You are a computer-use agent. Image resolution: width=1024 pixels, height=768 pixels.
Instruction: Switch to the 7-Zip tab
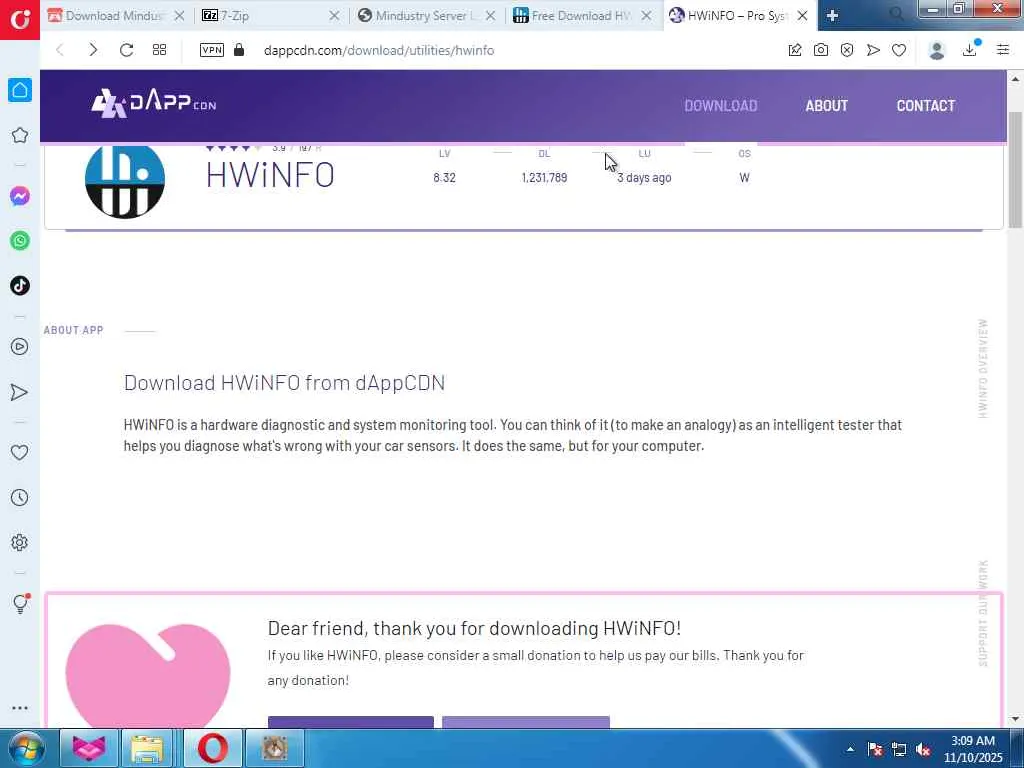(261, 16)
